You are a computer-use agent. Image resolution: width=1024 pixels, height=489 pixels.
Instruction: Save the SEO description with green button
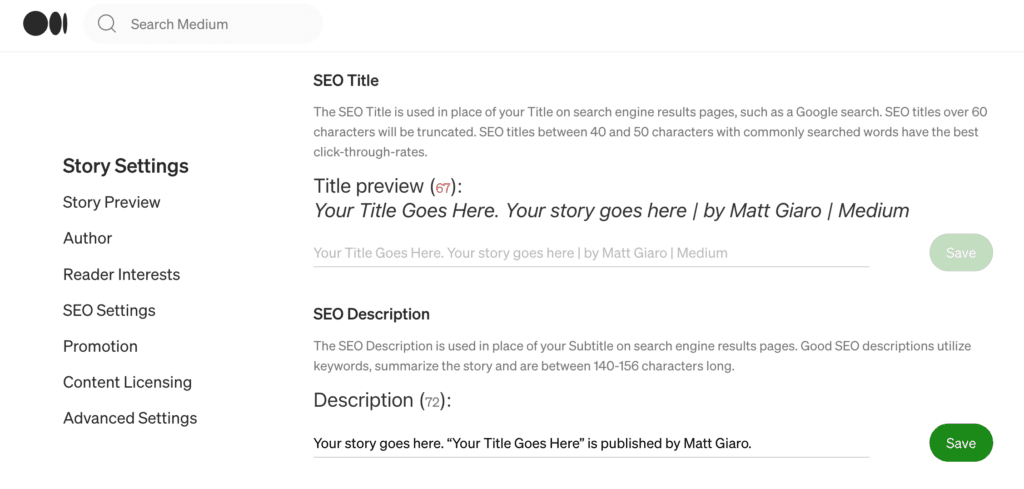[x=961, y=443]
